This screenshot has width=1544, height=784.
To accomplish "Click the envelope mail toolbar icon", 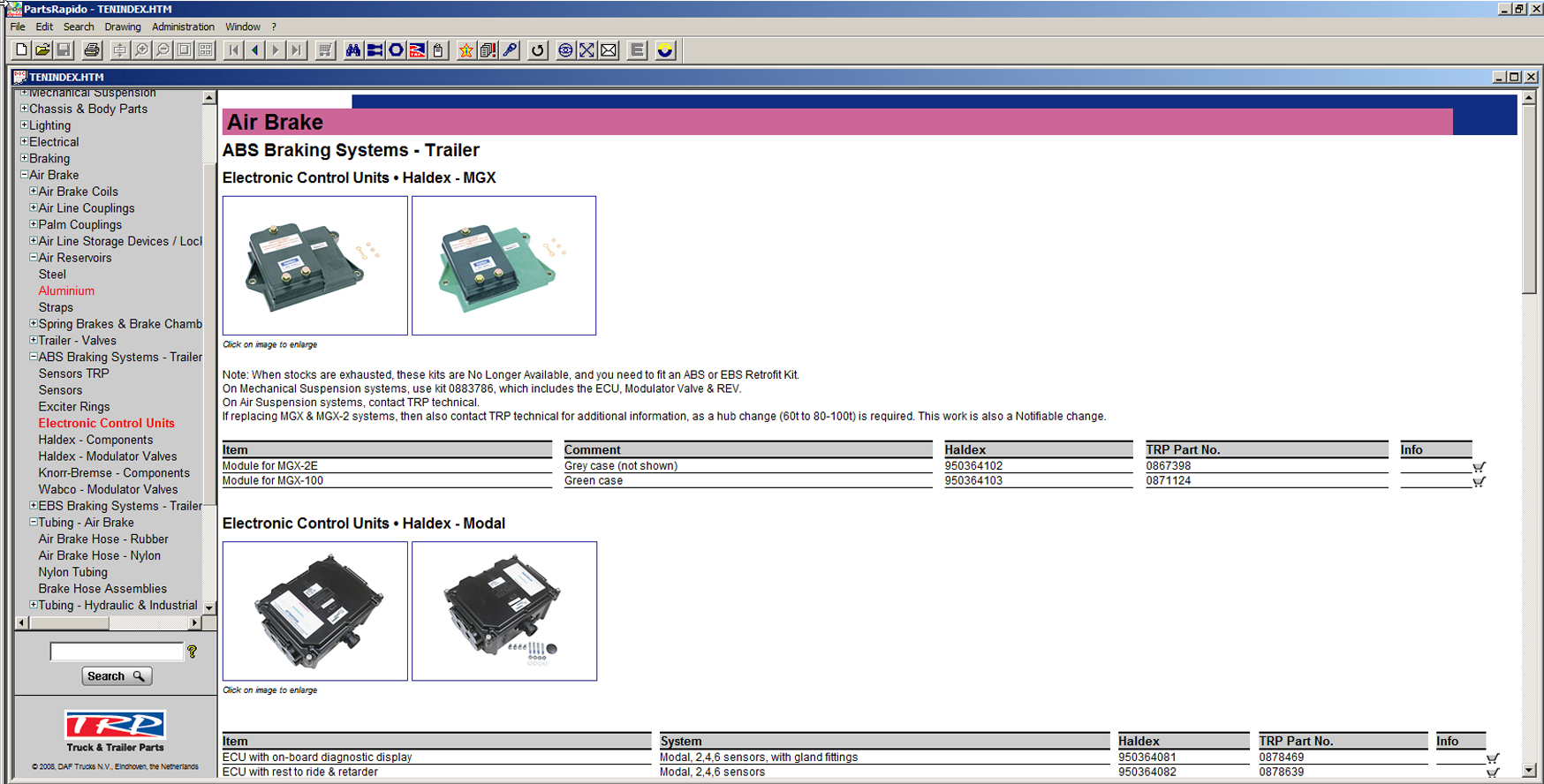I will tap(609, 50).
